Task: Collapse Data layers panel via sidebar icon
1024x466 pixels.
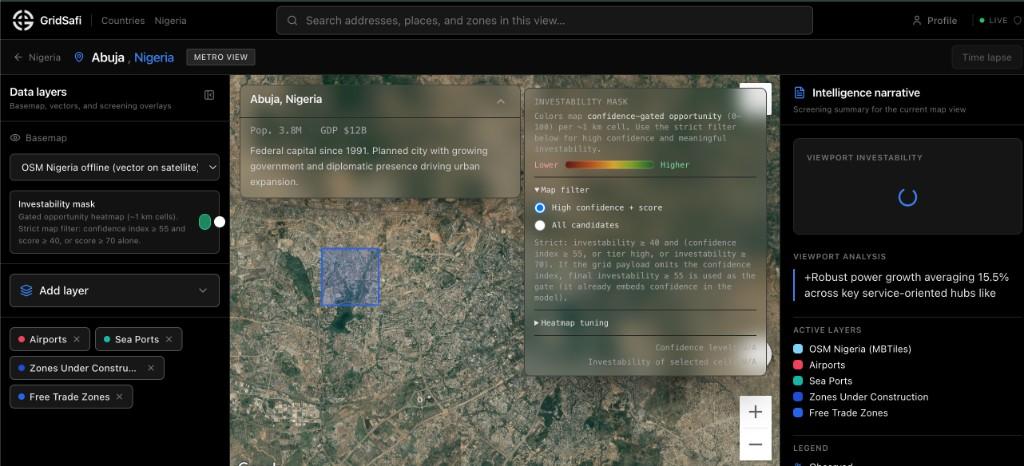Action: click(x=209, y=95)
